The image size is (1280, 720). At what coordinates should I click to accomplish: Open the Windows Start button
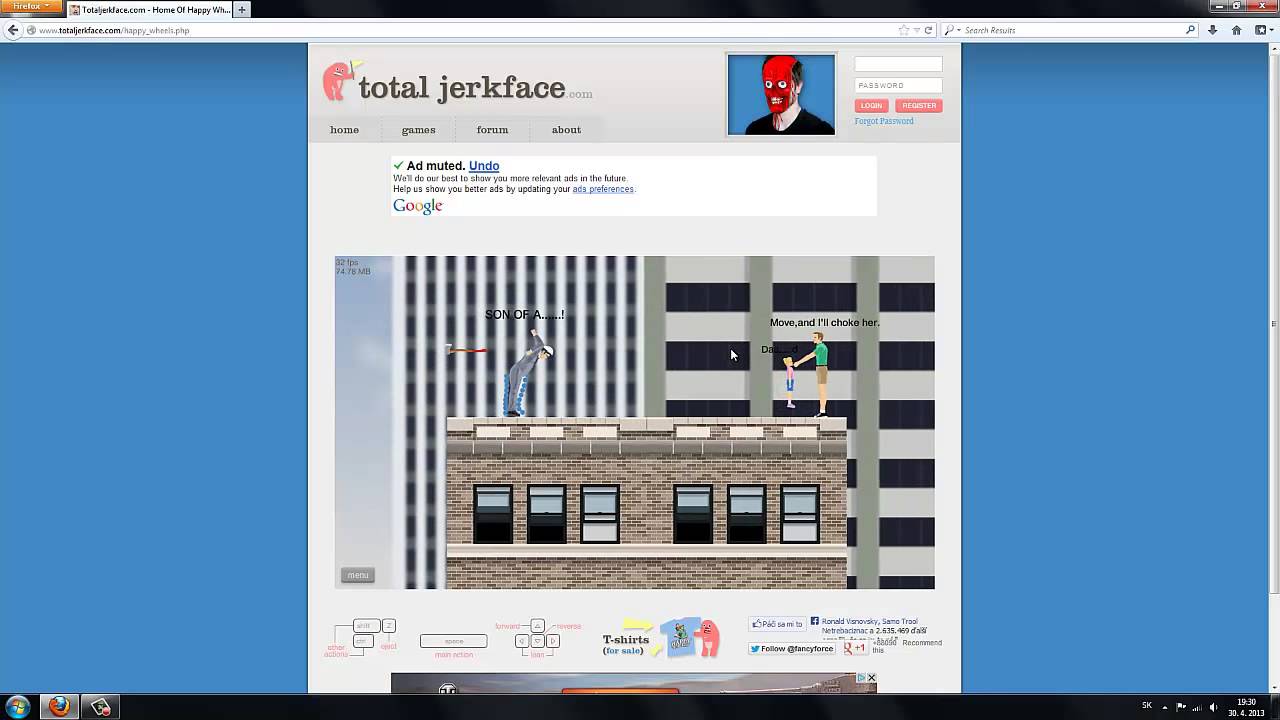coord(18,707)
